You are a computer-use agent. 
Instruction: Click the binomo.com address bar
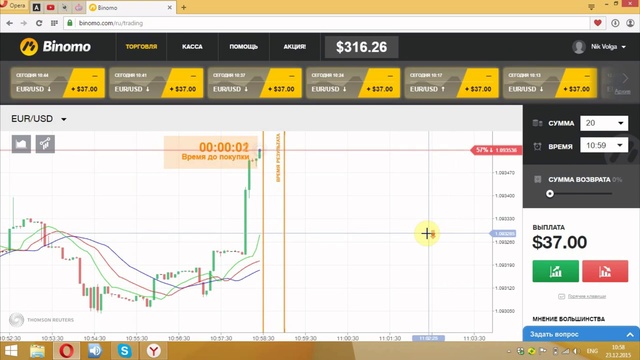point(327,23)
